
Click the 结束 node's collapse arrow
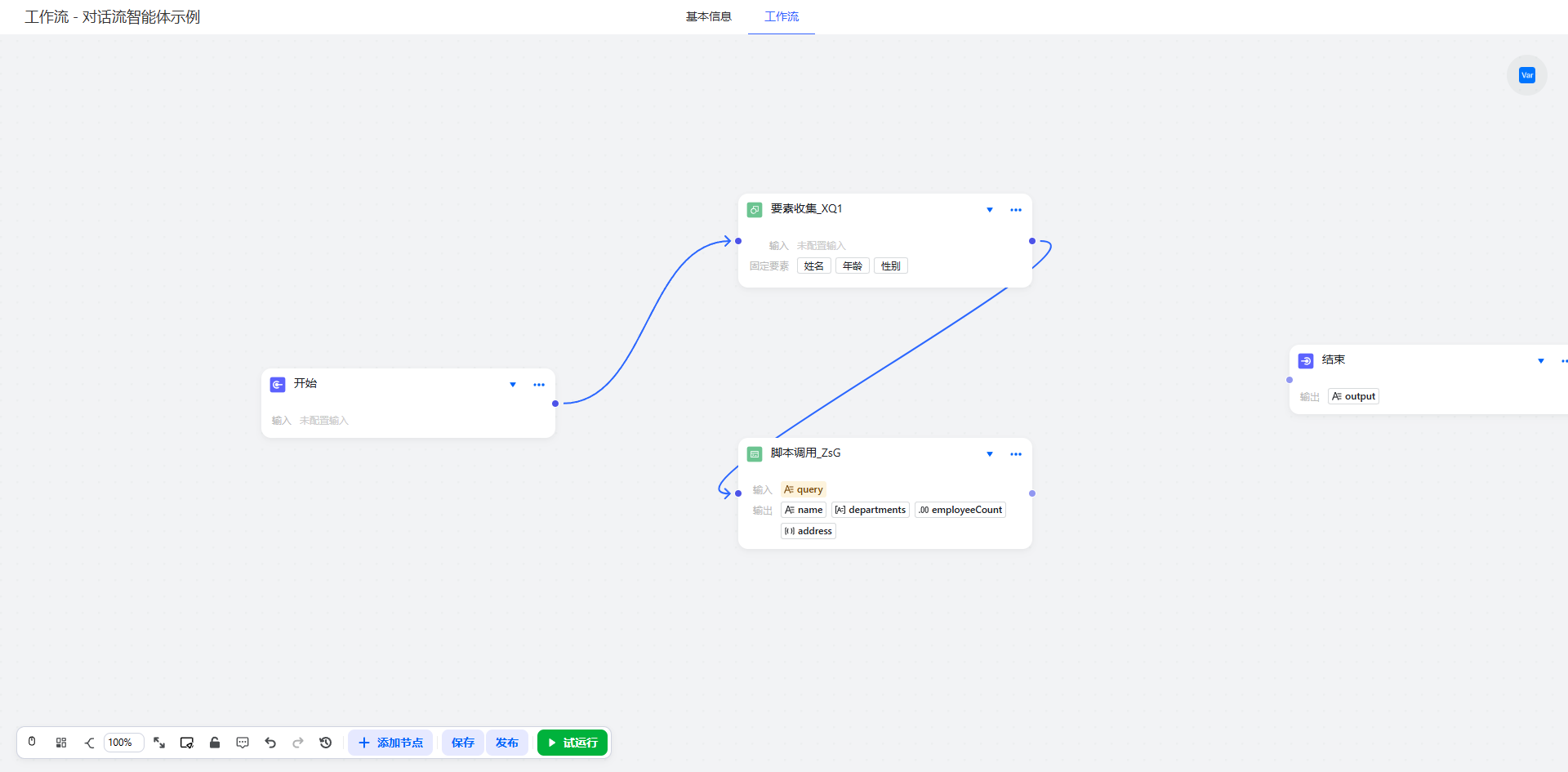(1541, 361)
